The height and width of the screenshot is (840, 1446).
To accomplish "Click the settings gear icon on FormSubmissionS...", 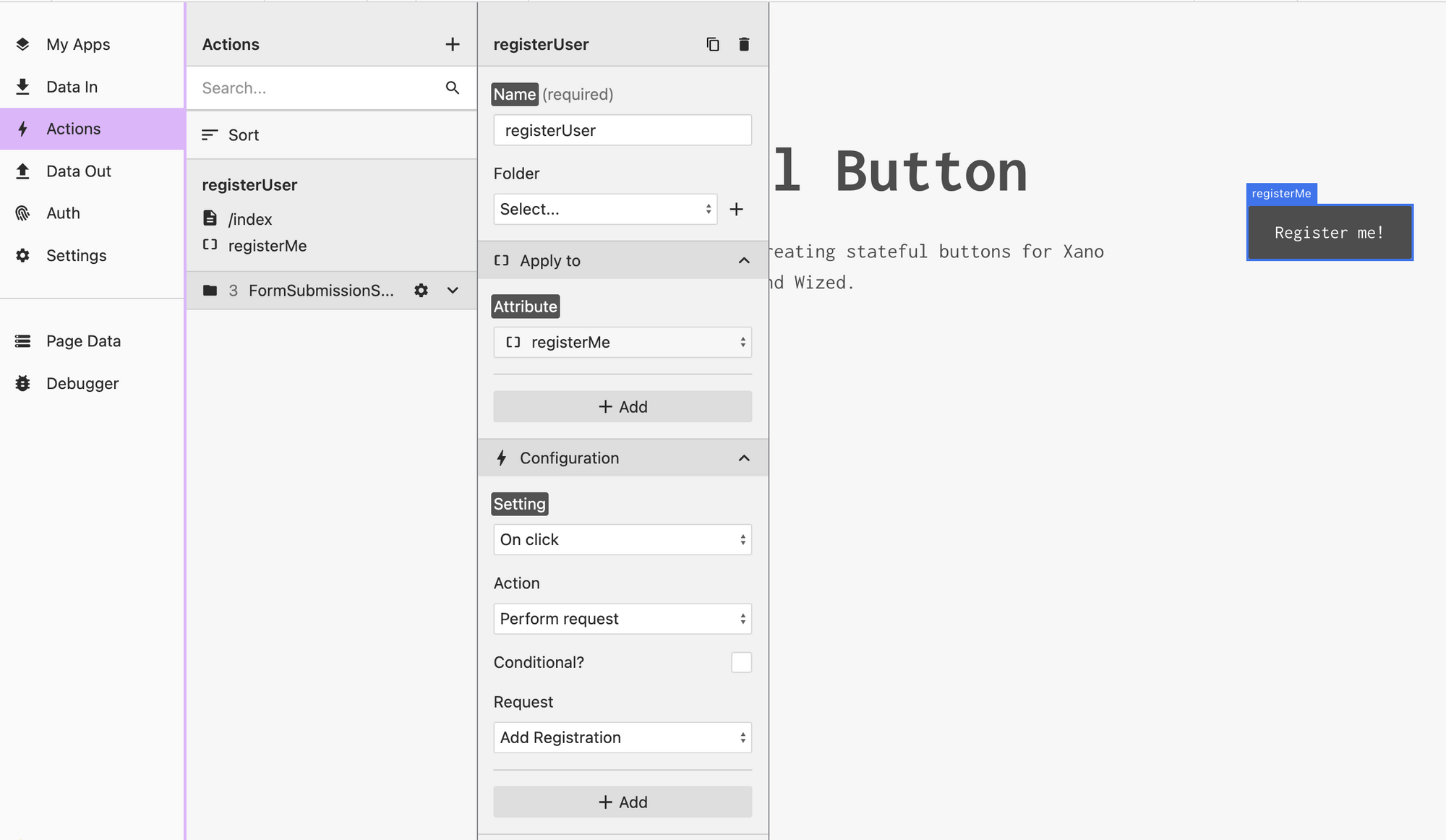I will [x=421, y=290].
